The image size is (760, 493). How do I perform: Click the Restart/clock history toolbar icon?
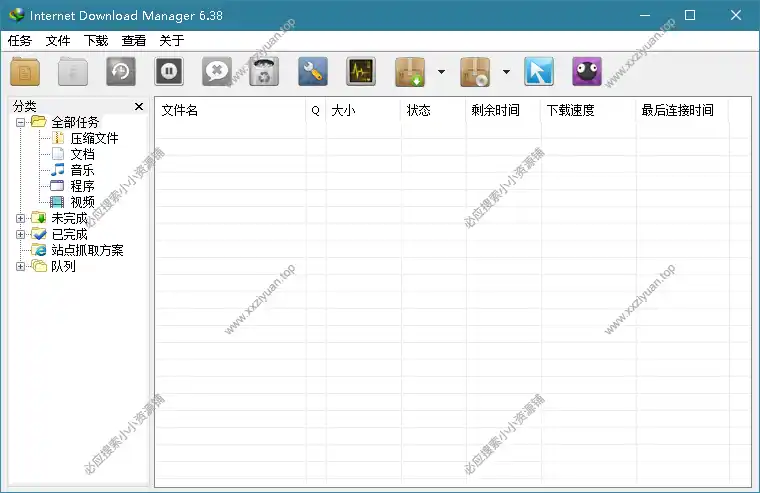pyautogui.click(x=121, y=72)
